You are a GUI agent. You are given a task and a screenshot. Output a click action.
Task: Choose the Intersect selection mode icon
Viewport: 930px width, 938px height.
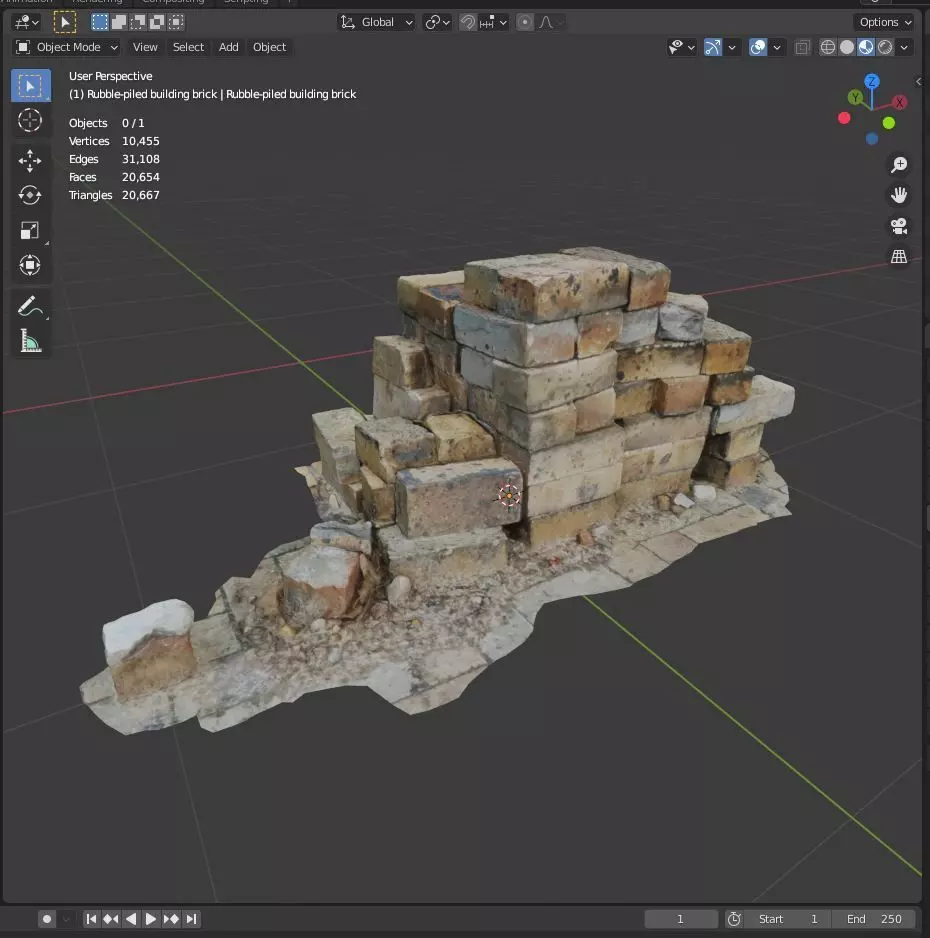click(x=176, y=22)
